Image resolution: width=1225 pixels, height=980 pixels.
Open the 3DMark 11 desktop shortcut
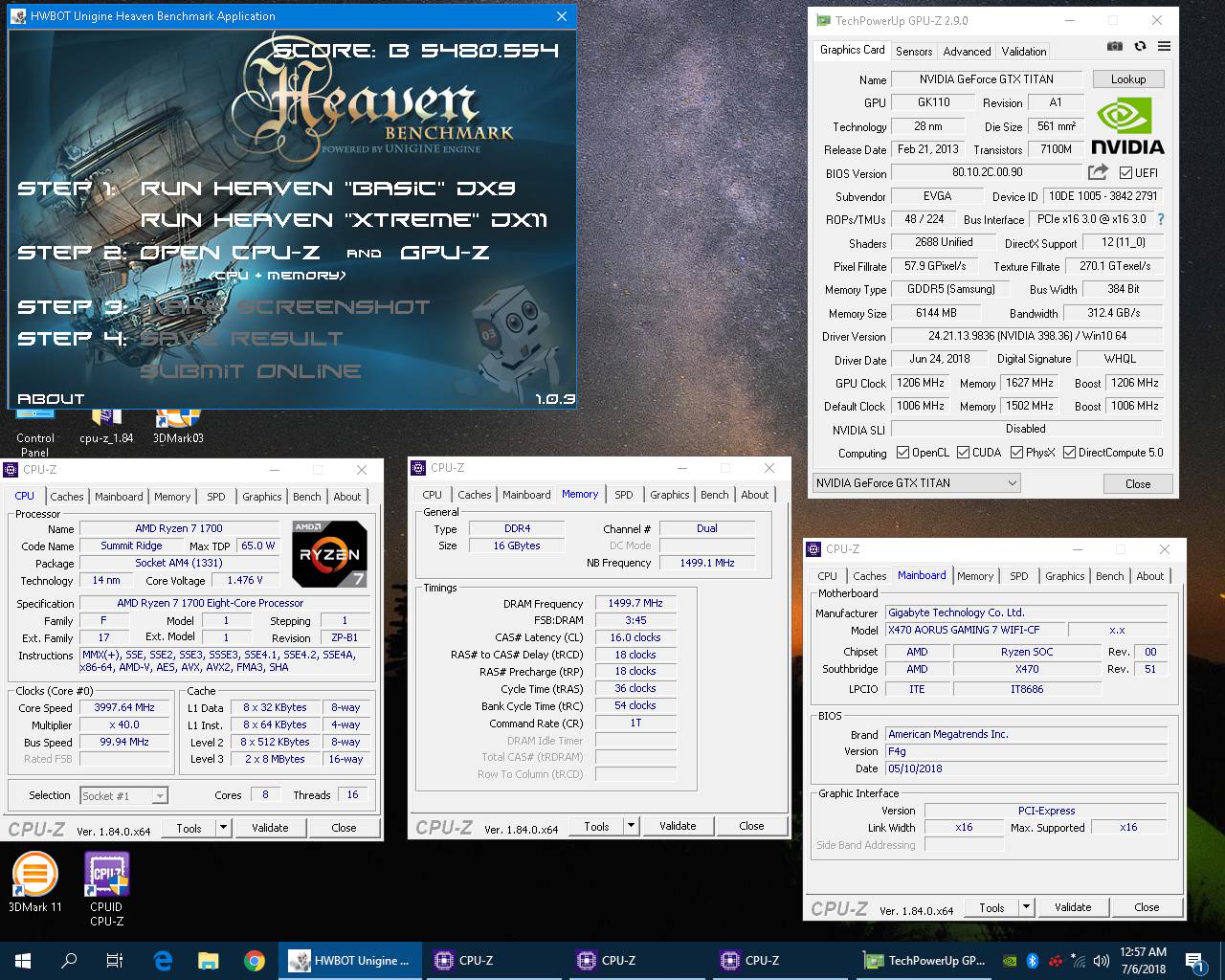pos(35,881)
